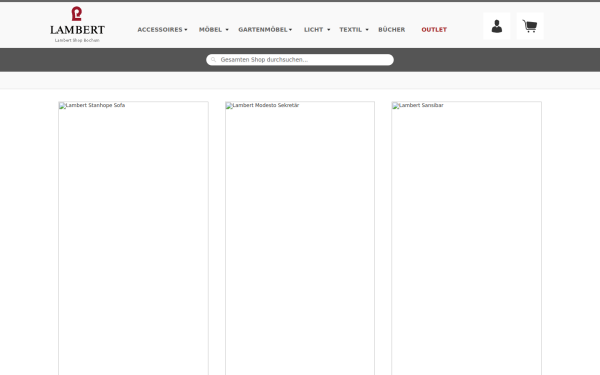Select the Accessoires menu label
The image size is (600, 375).
[x=160, y=29]
